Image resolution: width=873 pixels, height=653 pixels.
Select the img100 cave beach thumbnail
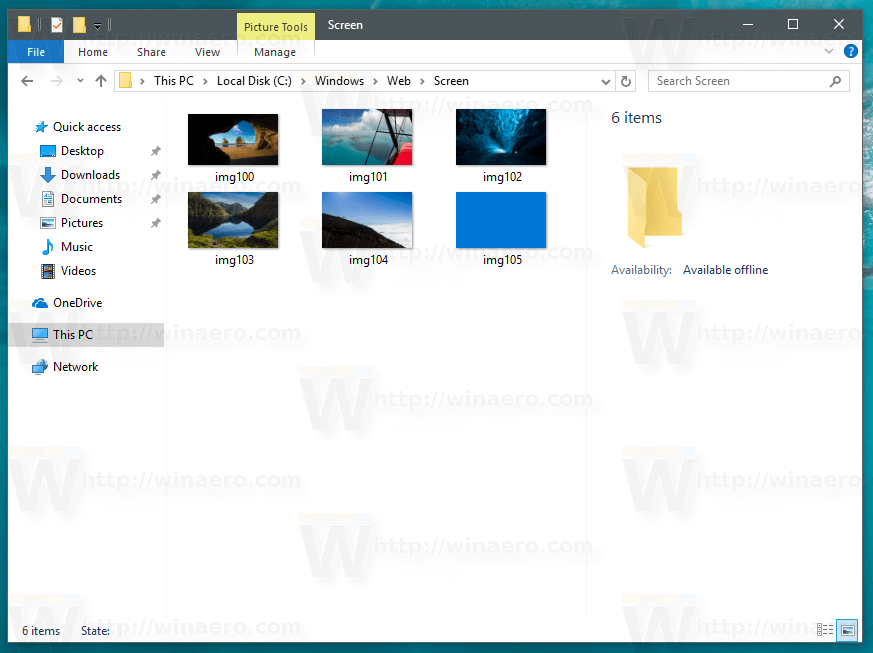(233, 140)
